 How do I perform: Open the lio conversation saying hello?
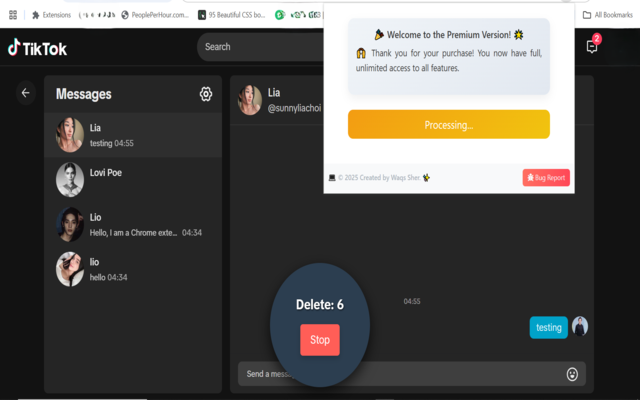tap(133, 269)
